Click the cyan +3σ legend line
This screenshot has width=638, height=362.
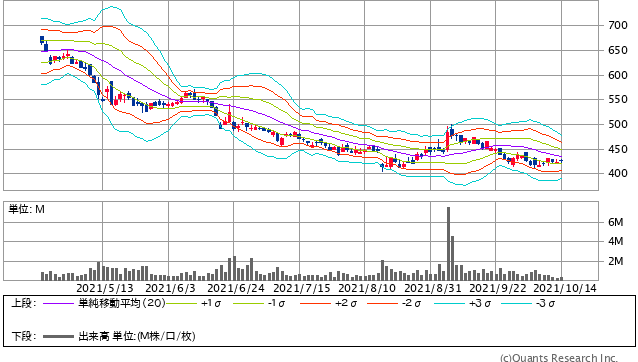[x=449, y=303]
